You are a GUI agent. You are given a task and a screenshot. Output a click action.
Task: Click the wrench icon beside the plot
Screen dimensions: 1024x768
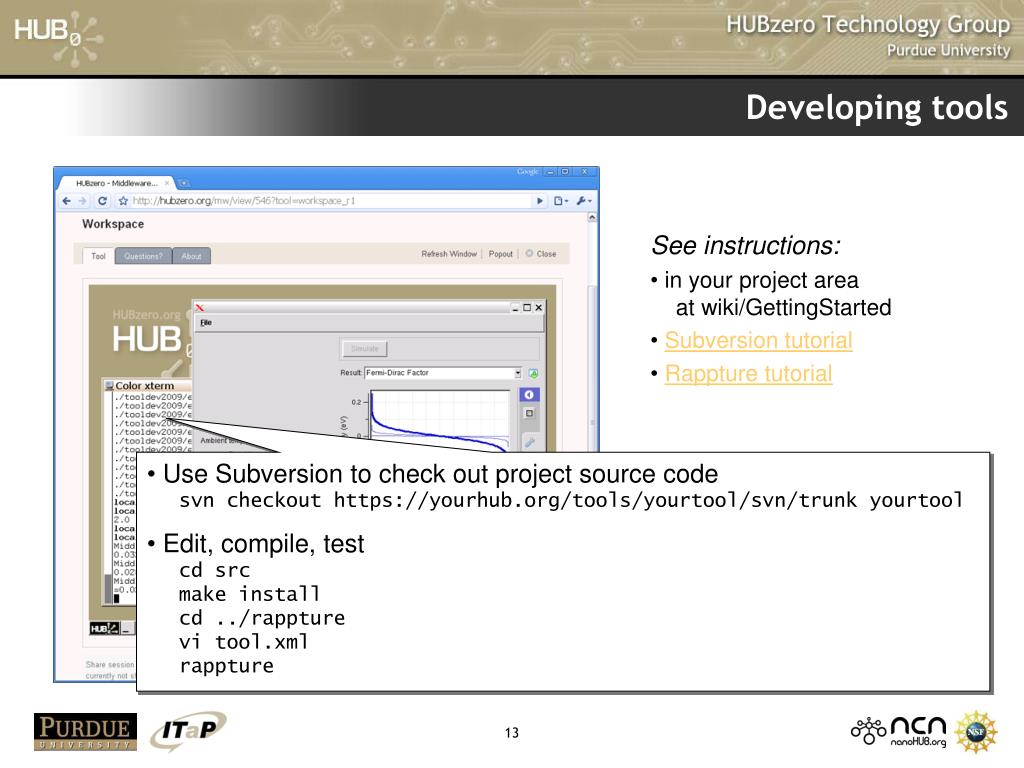[529, 442]
